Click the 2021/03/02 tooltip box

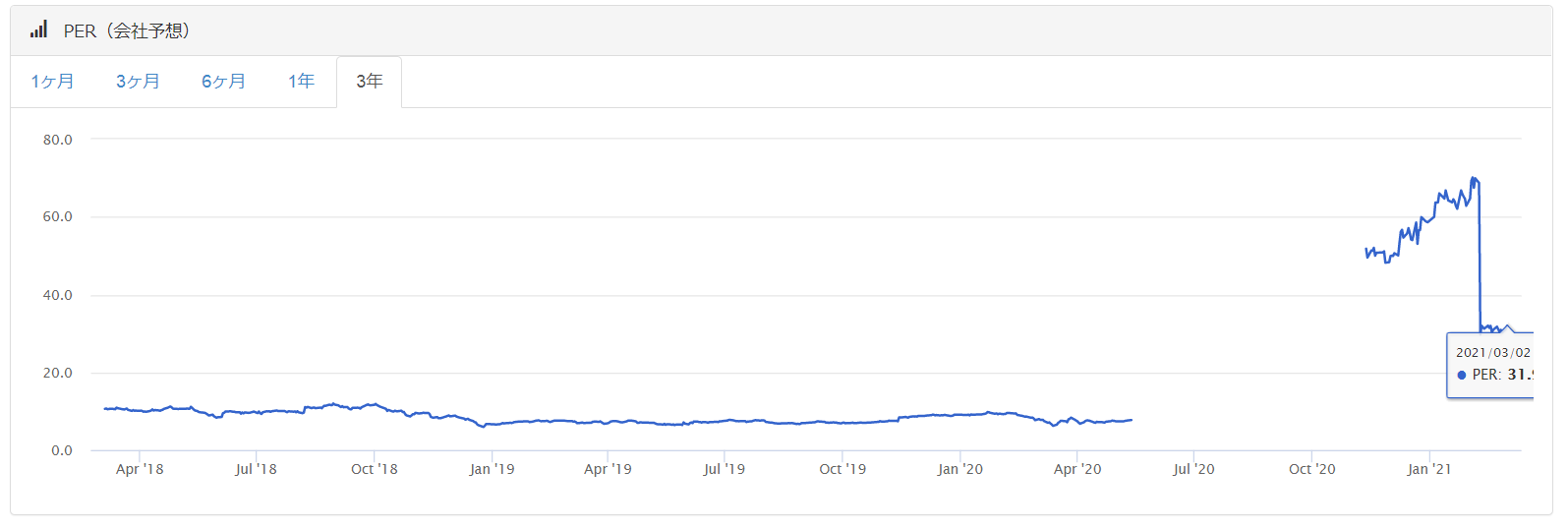tap(1490, 366)
